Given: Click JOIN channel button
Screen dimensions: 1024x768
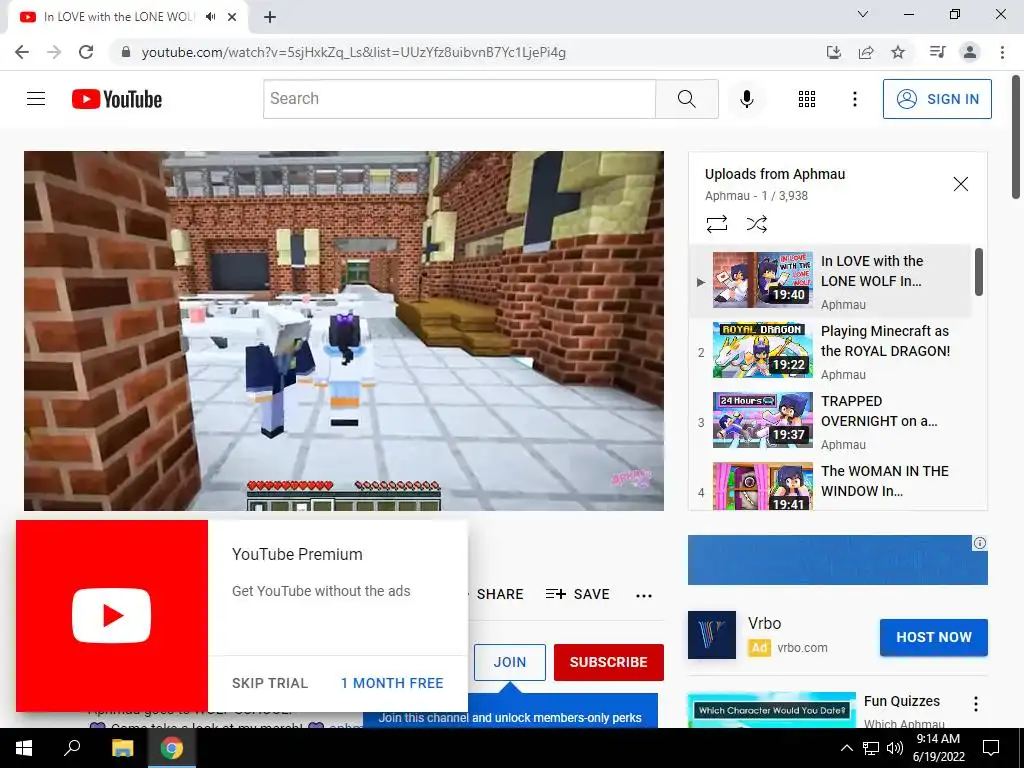Looking at the screenshot, I should pyautogui.click(x=509, y=662).
